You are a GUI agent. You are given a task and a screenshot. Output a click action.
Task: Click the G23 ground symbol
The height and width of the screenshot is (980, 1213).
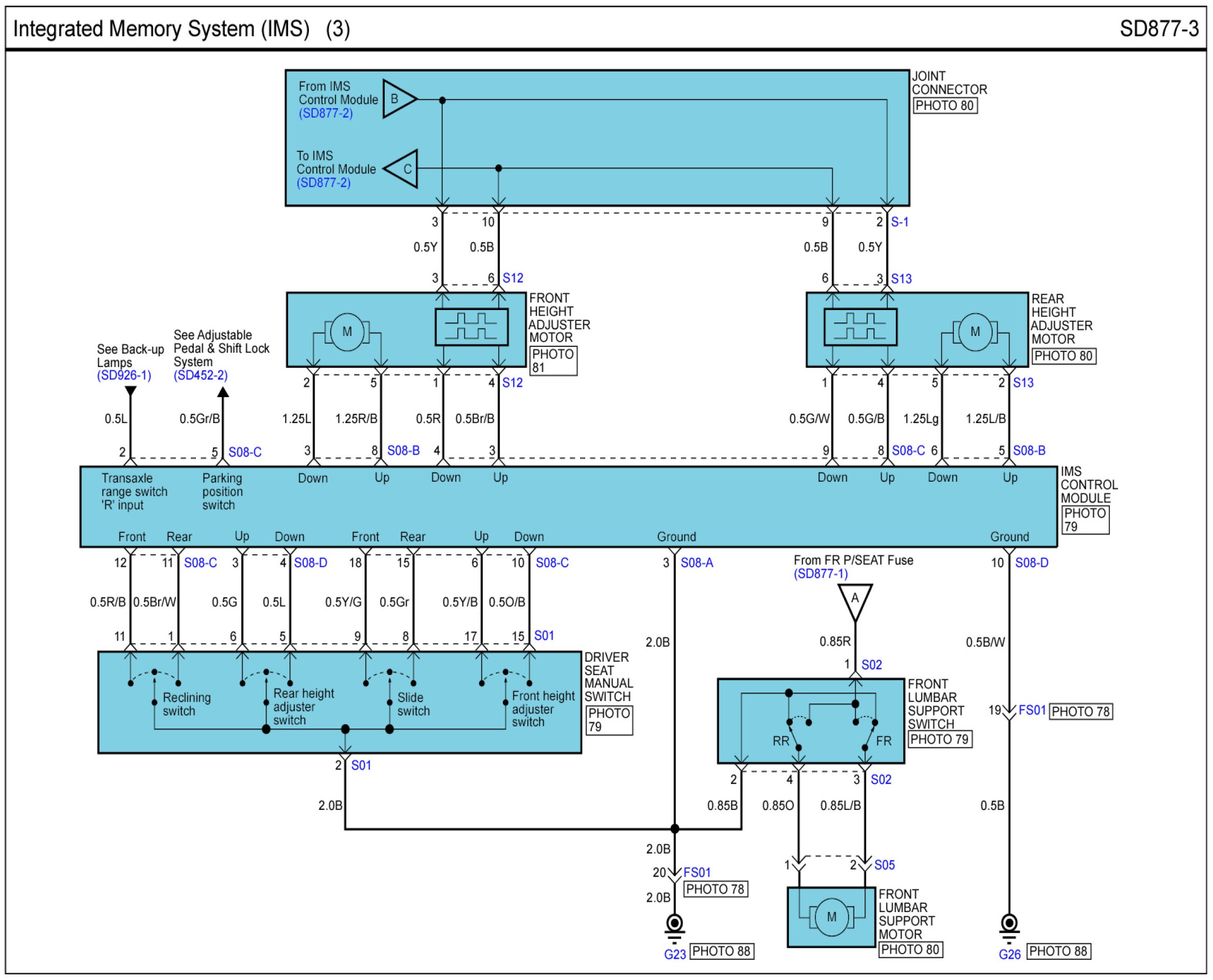point(674,926)
